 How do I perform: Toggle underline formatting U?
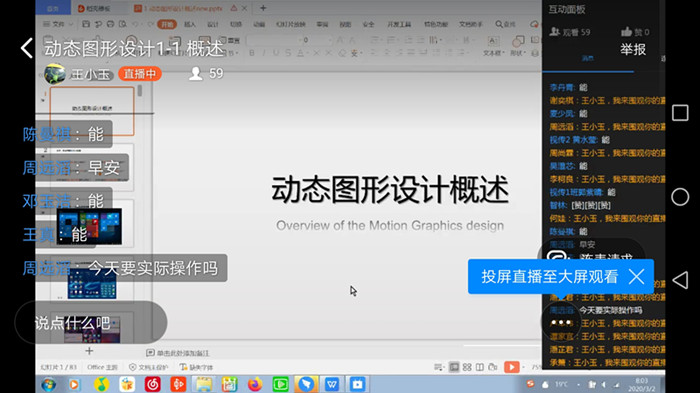pos(275,53)
